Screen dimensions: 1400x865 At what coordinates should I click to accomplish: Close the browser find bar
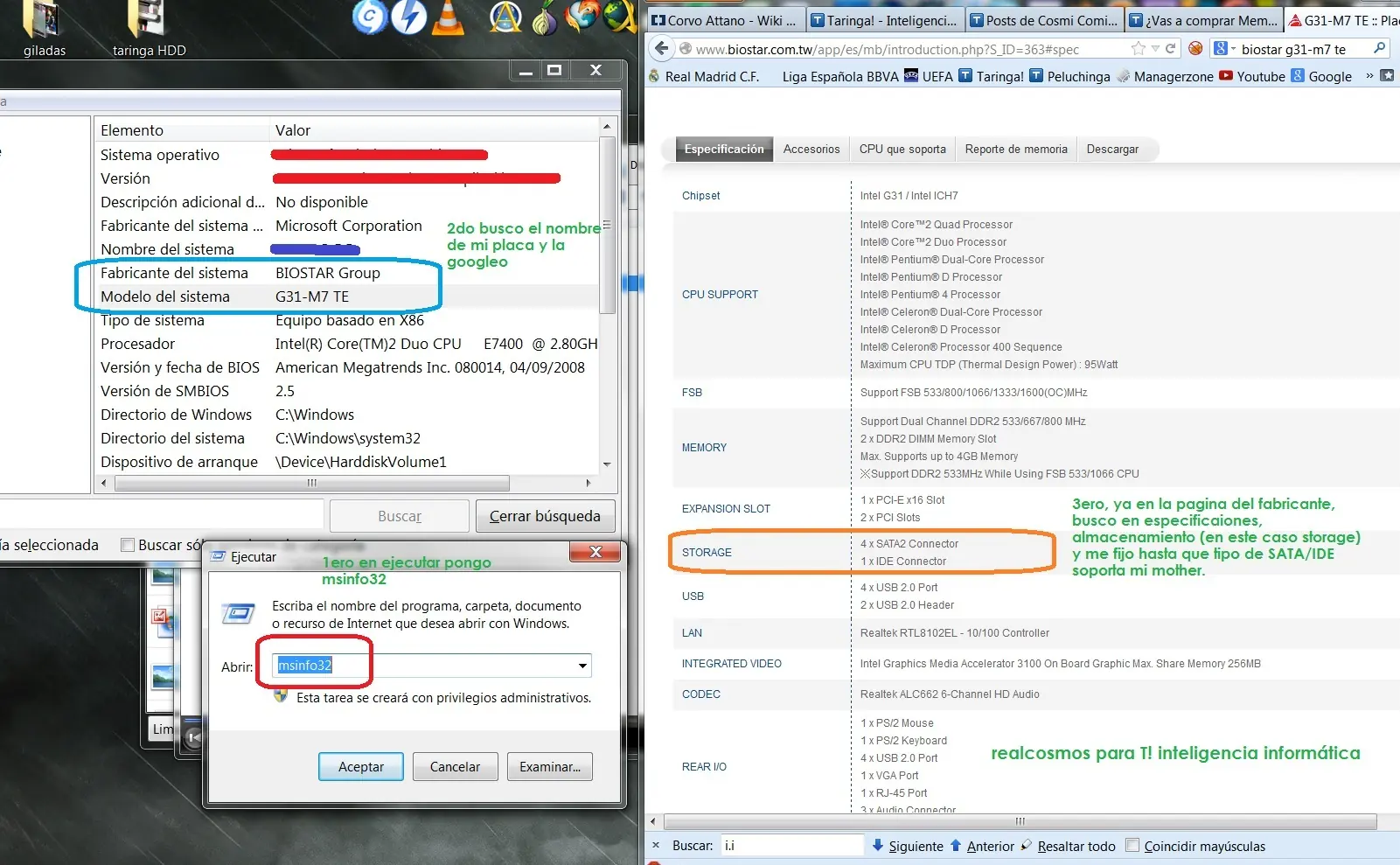point(656,846)
